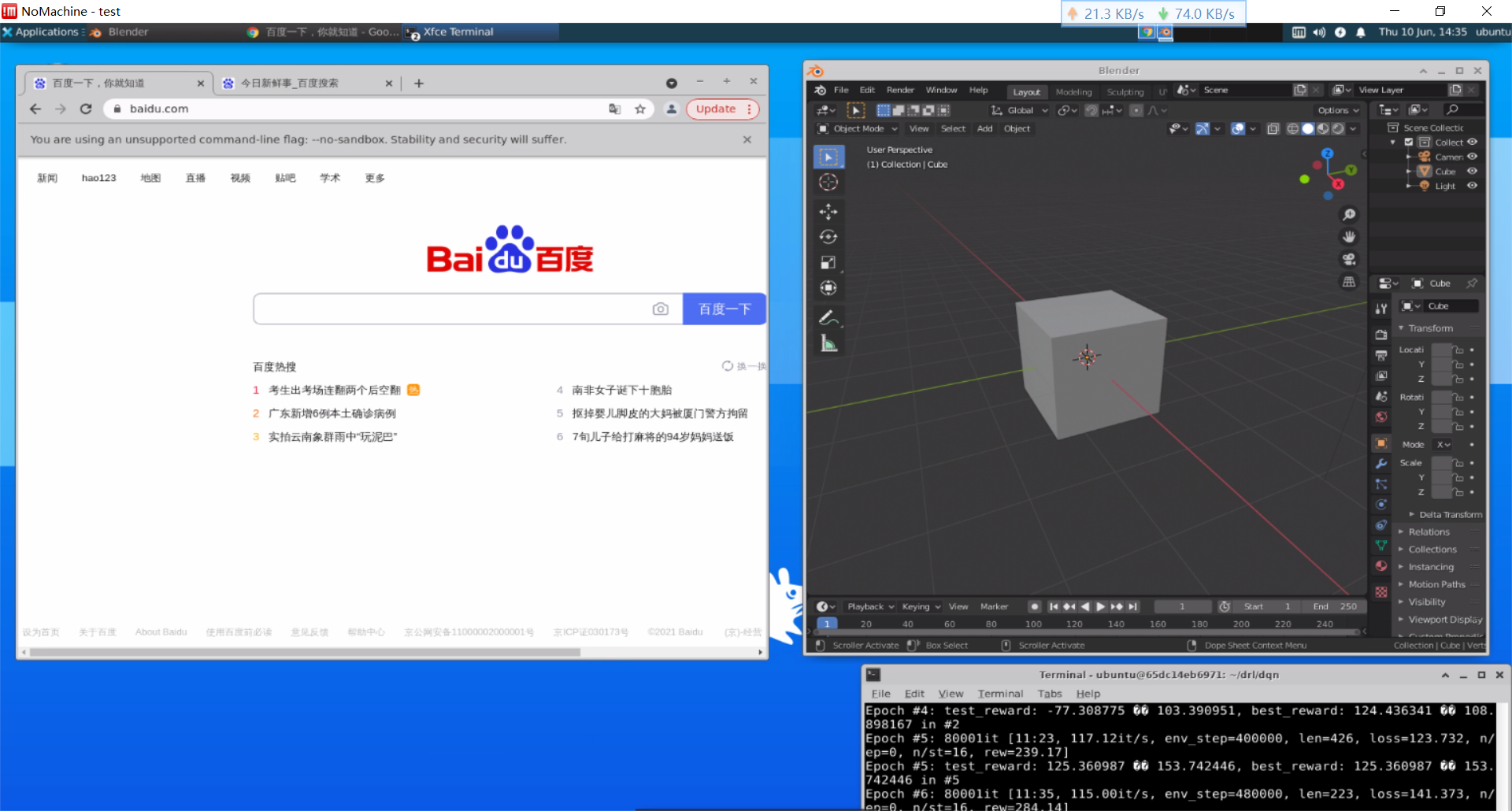Click frame 100 on Blender timeline
1512x811 pixels.
(1033, 624)
